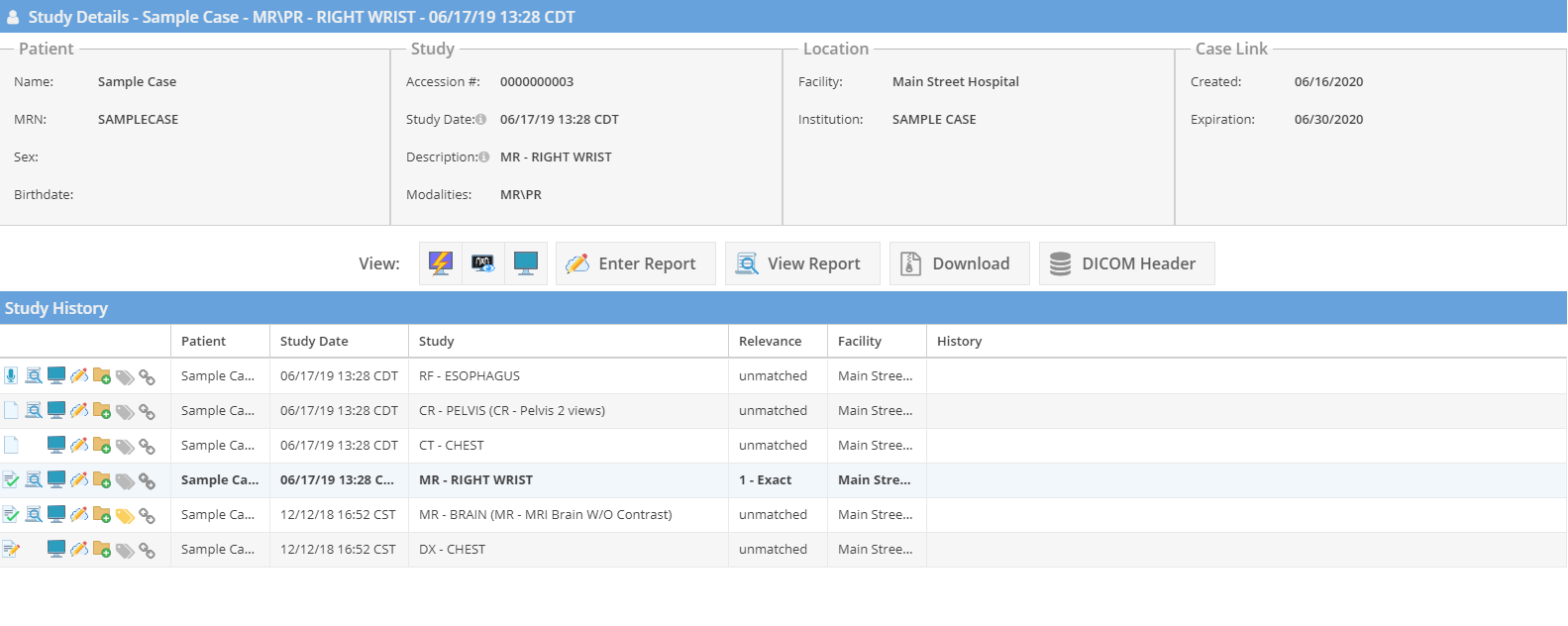Image resolution: width=1568 pixels, height=626 pixels.
Task: Click the Download button
Action: click(959, 263)
